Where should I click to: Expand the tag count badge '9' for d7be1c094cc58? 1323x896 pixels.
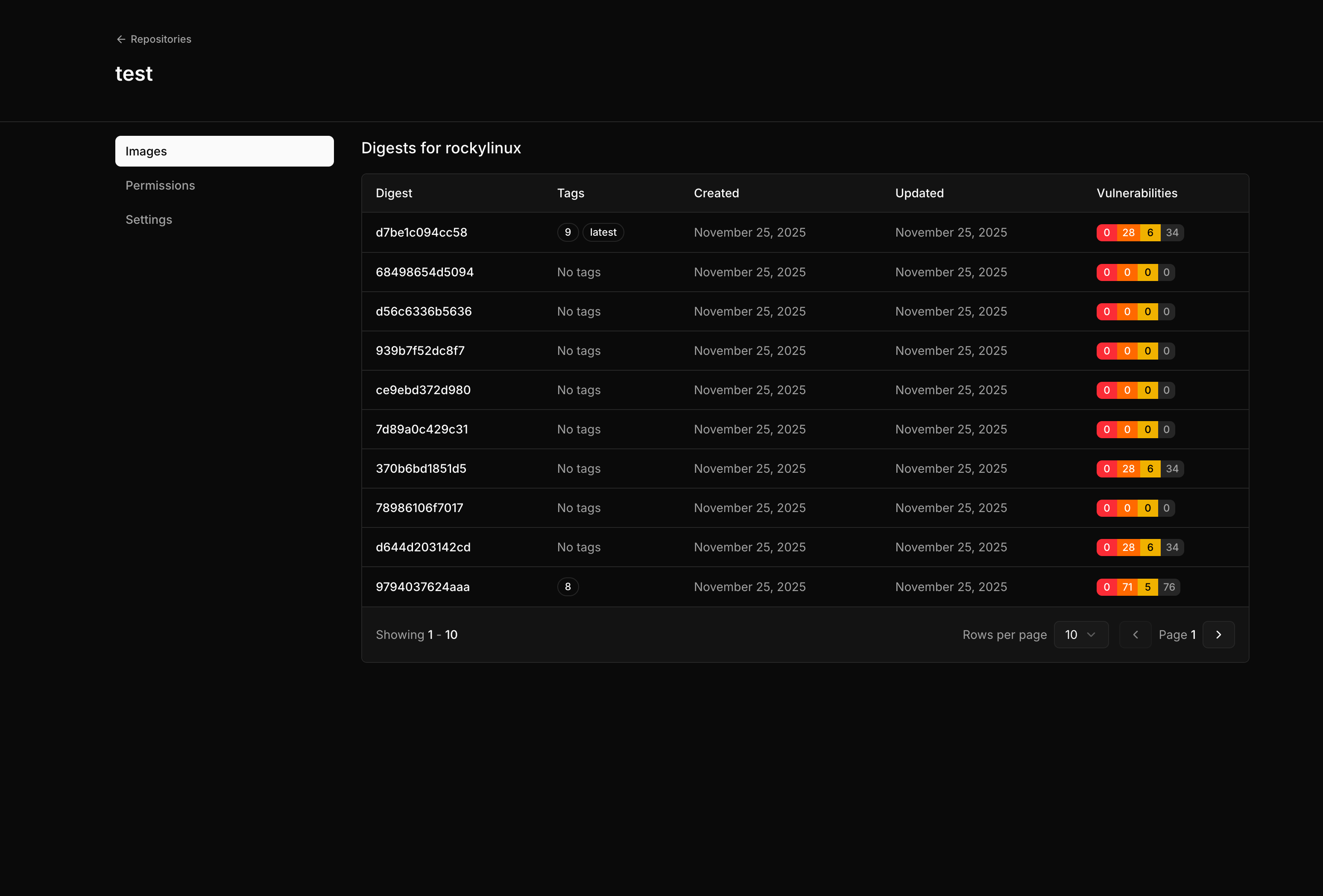coord(568,232)
